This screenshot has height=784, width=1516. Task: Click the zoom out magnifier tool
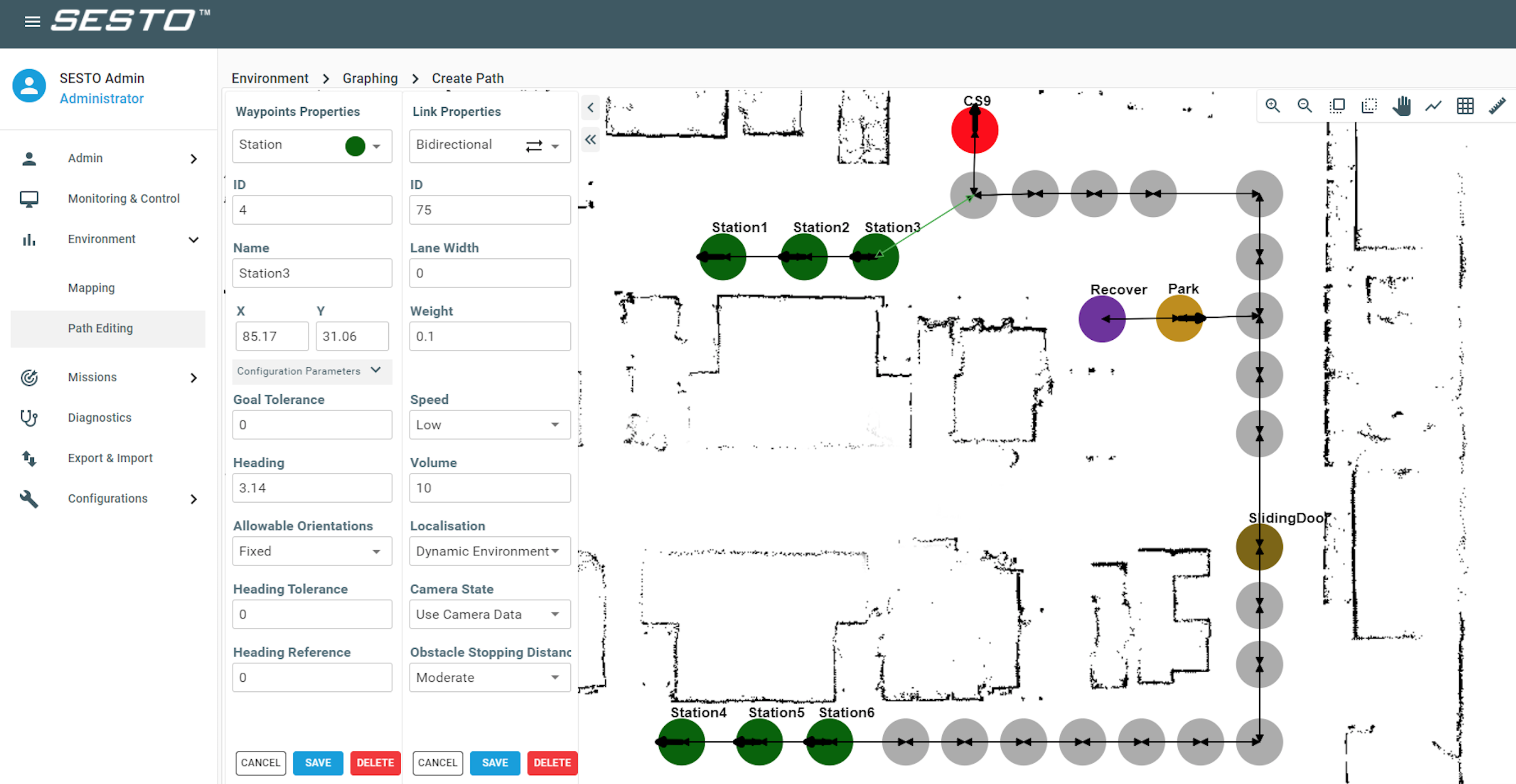pos(1304,106)
